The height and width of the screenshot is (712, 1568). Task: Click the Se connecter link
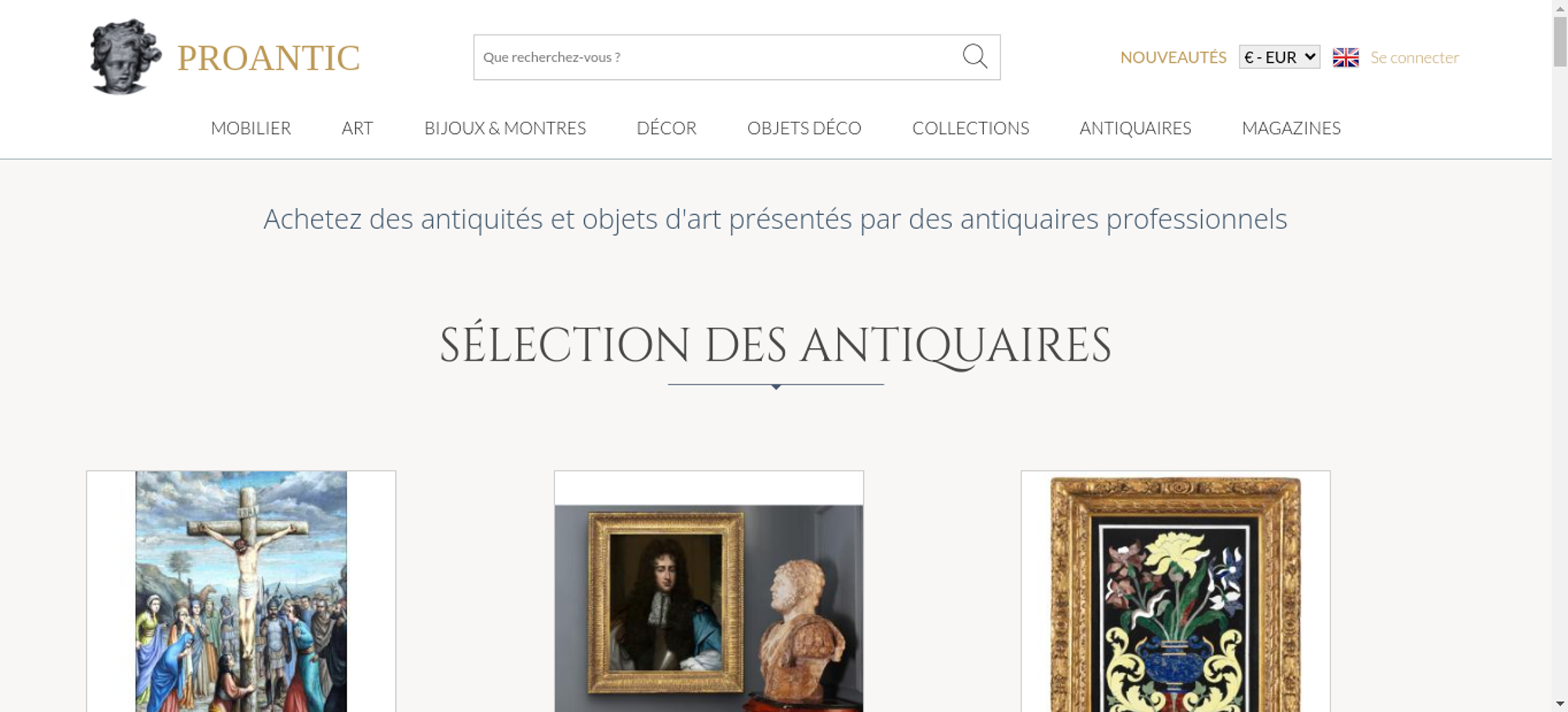point(1414,57)
